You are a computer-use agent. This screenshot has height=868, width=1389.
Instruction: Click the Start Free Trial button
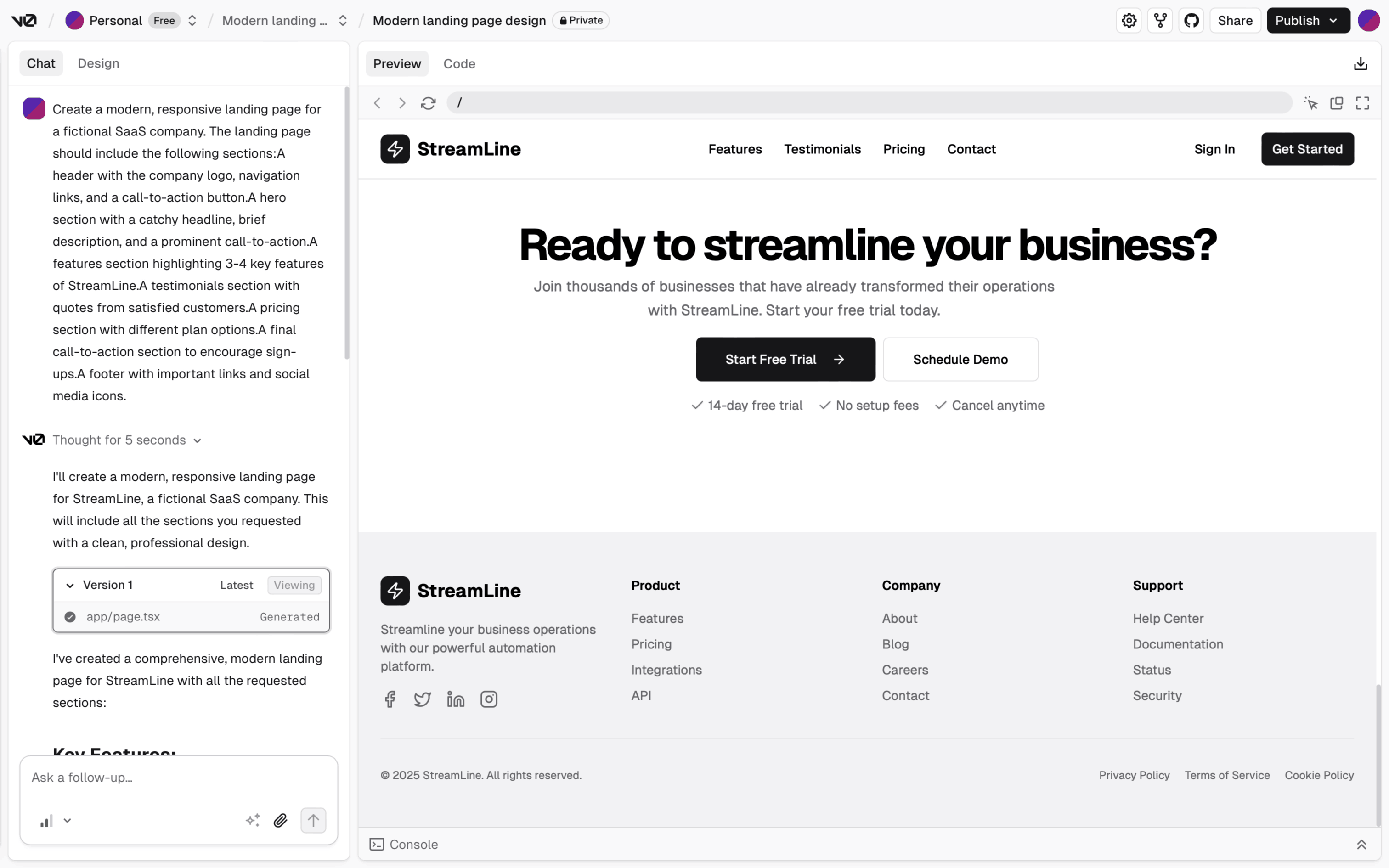pyautogui.click(x=785, y=359)
